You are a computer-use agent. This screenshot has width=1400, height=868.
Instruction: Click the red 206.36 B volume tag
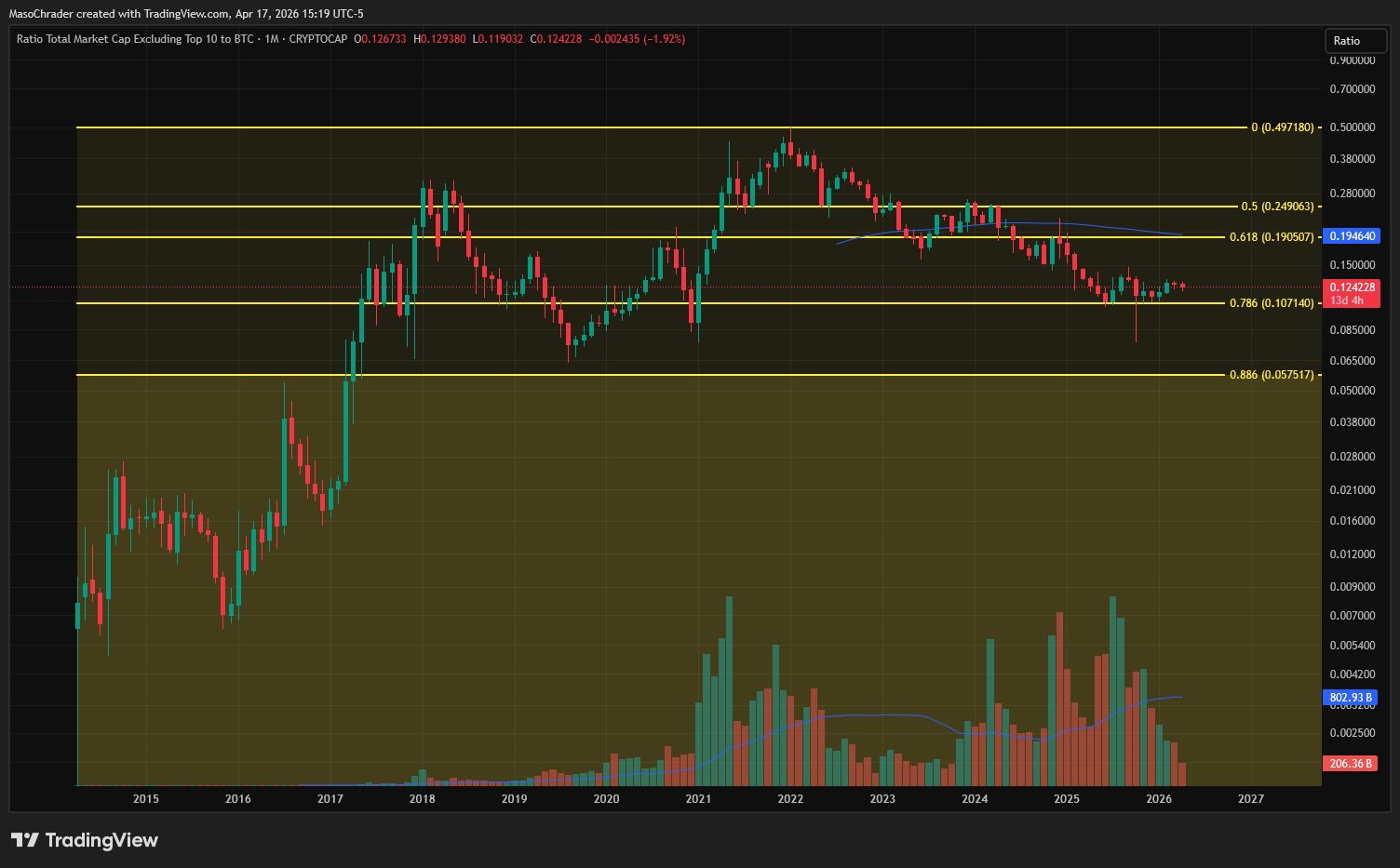coord(1351,764)
